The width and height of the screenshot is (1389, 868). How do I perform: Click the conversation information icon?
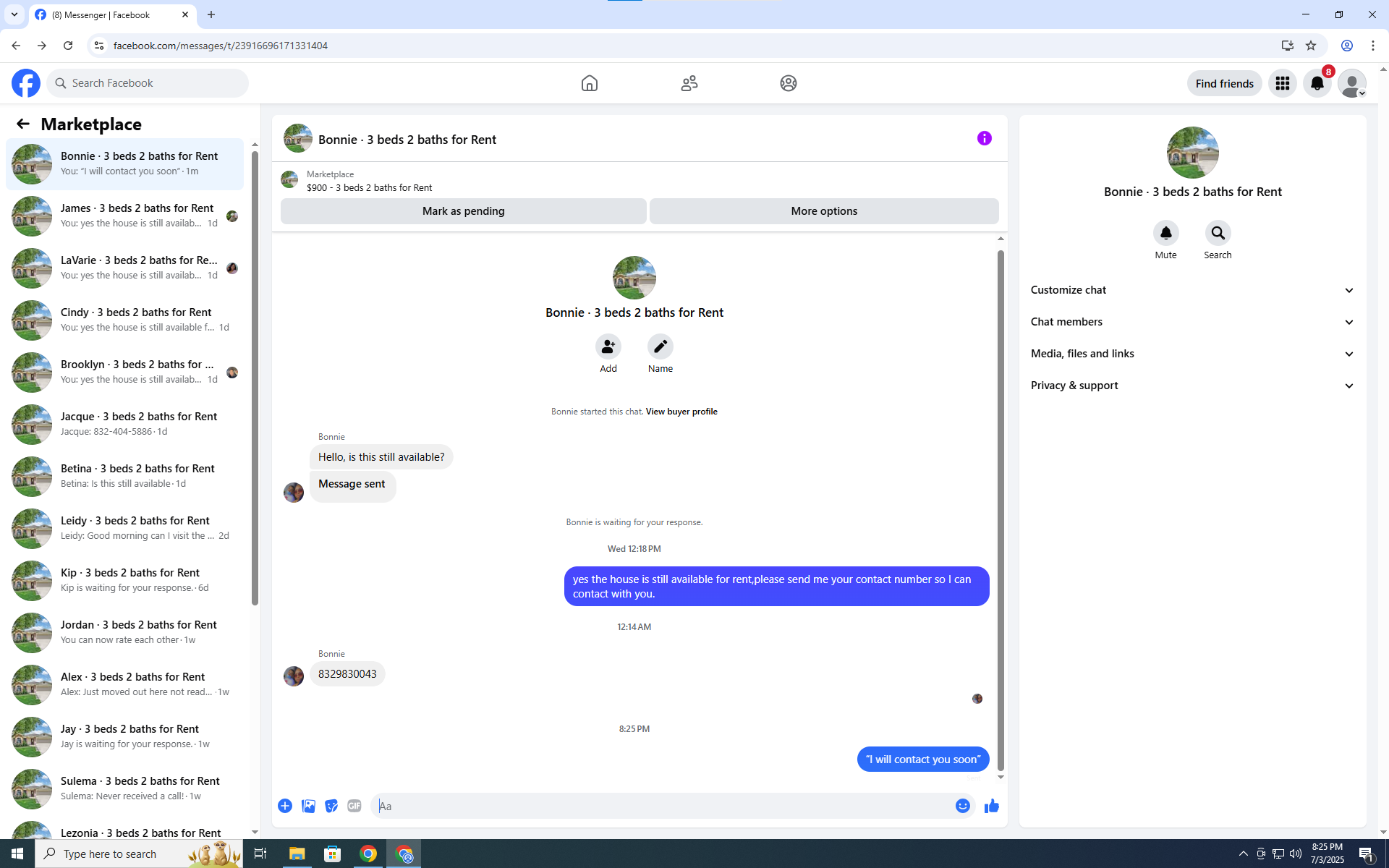[984, 138]
